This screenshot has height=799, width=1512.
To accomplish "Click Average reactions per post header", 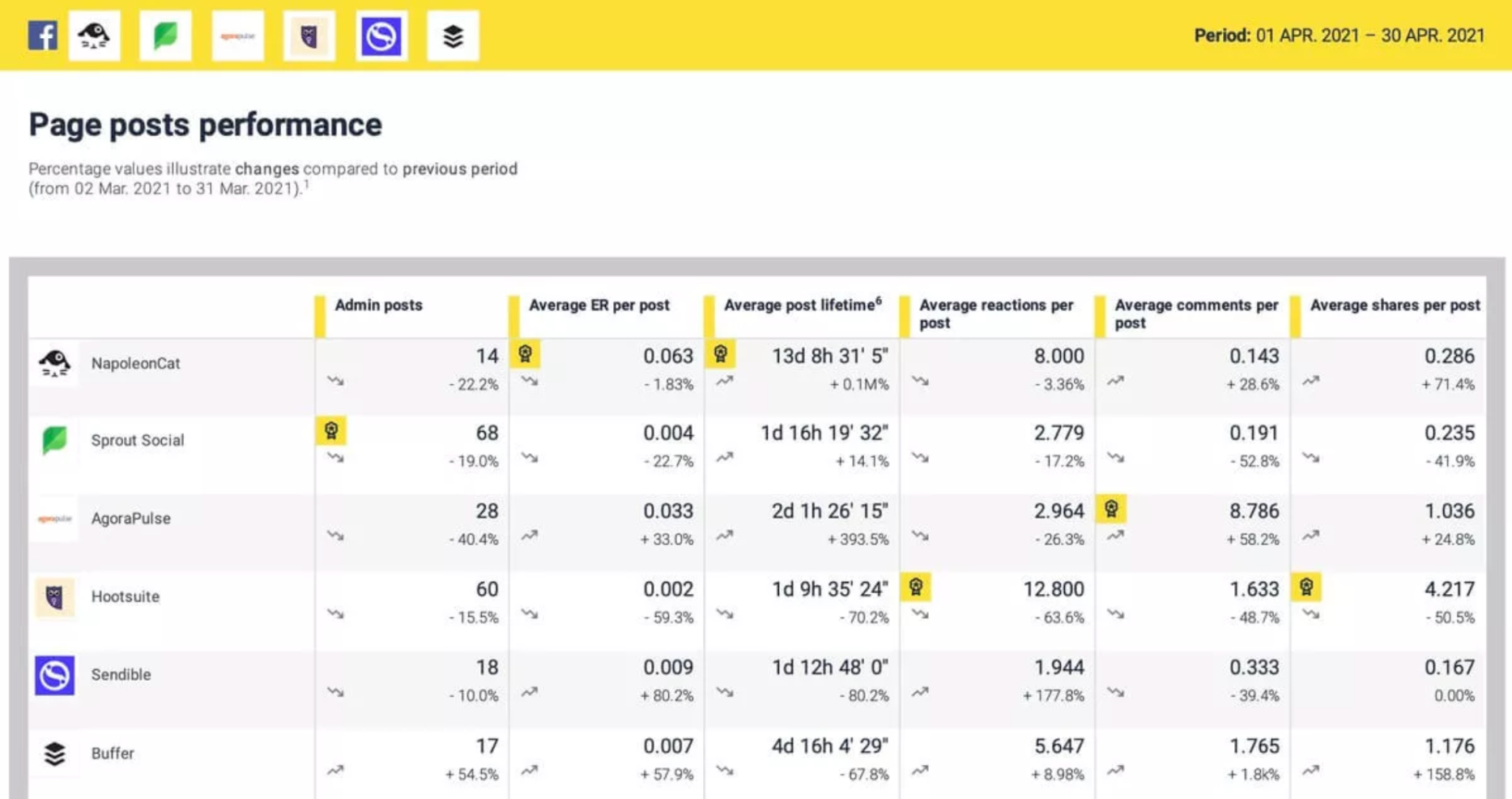I will pos(996,314).
